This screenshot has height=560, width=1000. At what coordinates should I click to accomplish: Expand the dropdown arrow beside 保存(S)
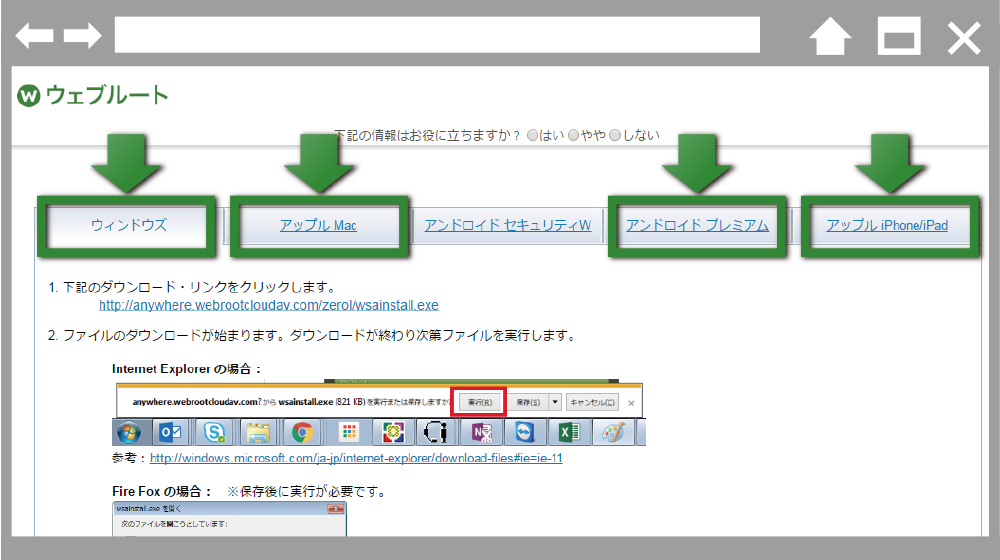[x=555, y=402]
